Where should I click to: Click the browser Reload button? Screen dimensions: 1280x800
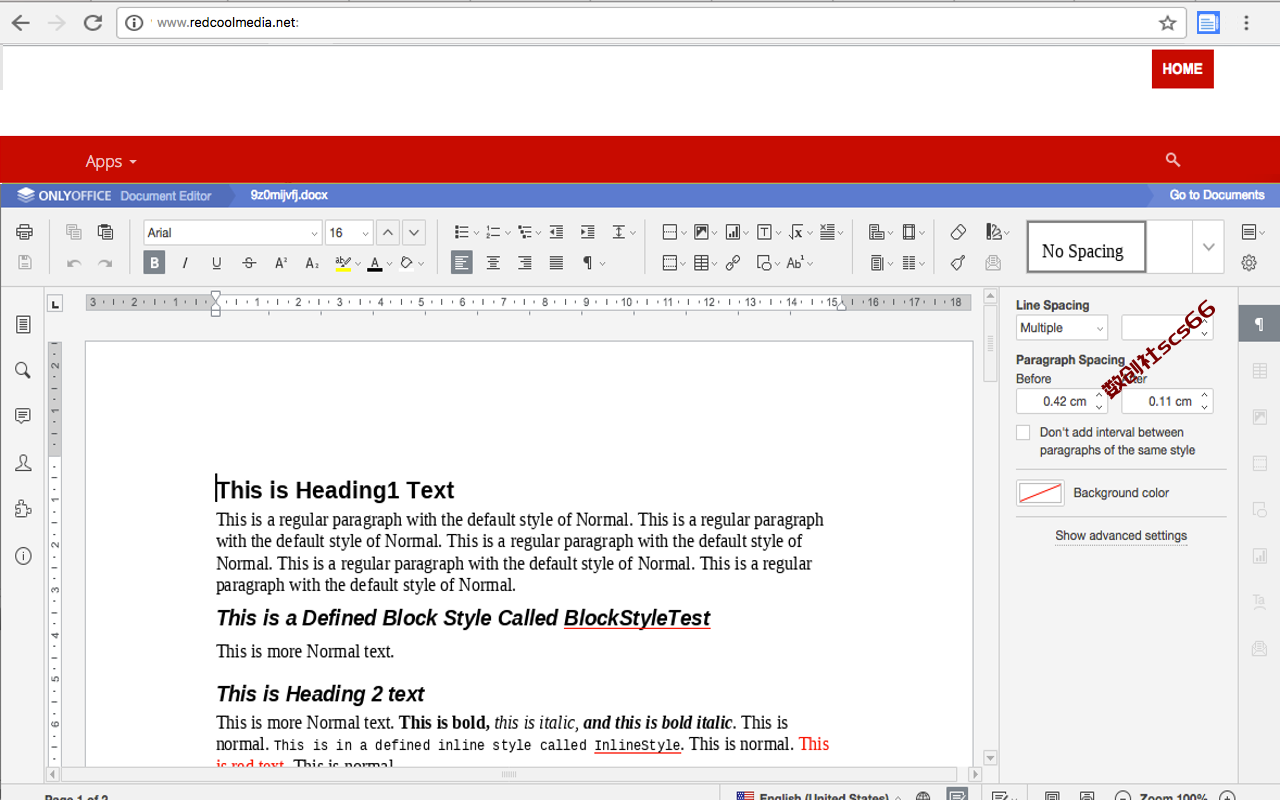coord(93,23)
